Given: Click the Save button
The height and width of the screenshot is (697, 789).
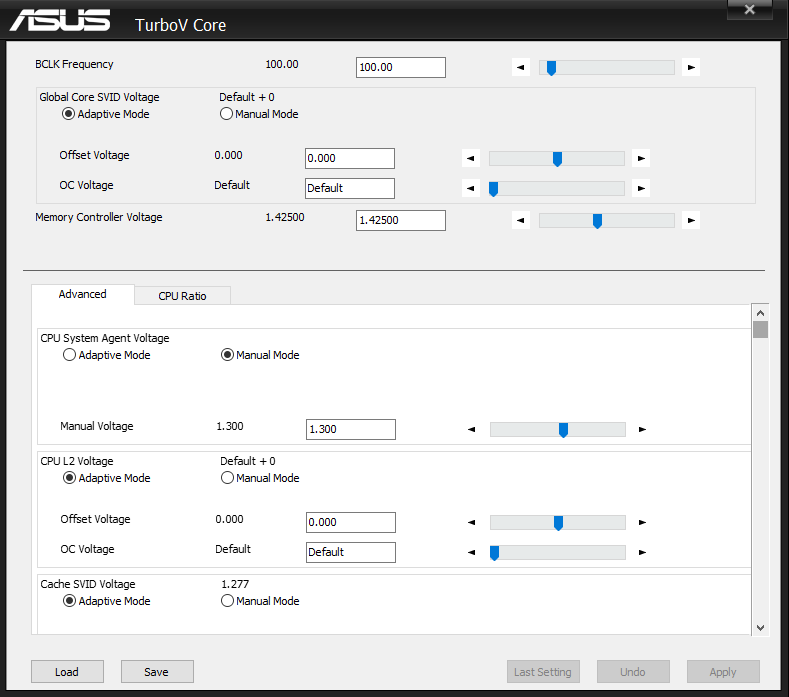Looking at the screenshot, I should click(157, 672).
